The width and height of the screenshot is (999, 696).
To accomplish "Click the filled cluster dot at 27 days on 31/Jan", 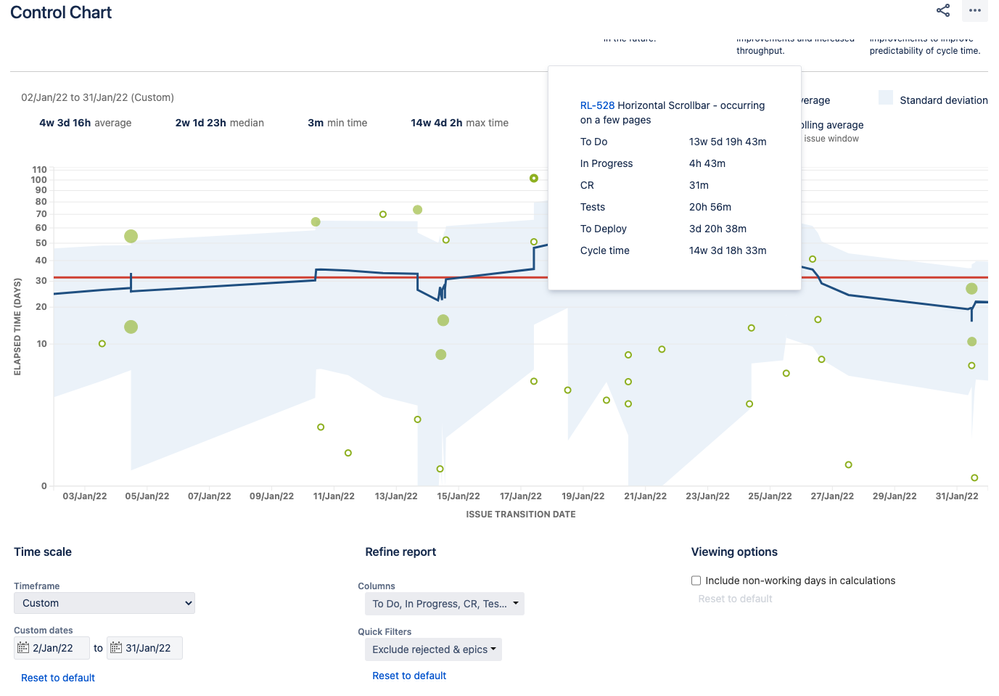I will [x=972, y=289].
